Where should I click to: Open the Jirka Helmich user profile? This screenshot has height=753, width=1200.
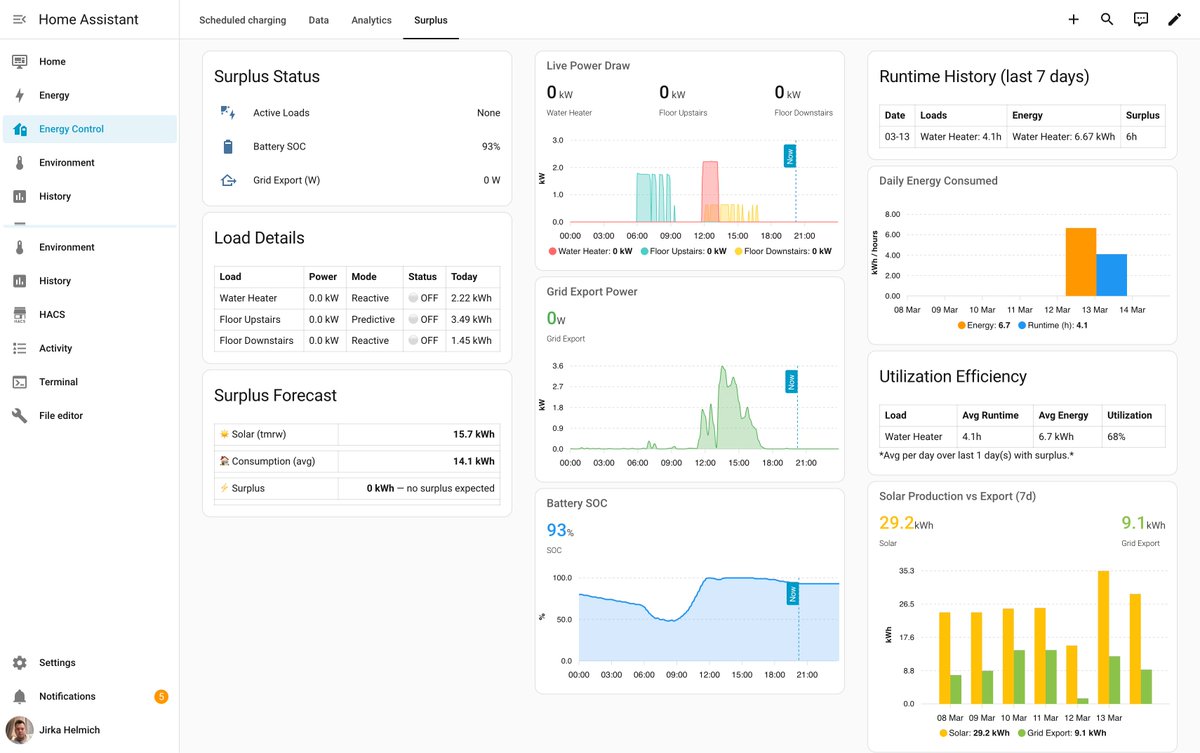(x=89, y=730)
